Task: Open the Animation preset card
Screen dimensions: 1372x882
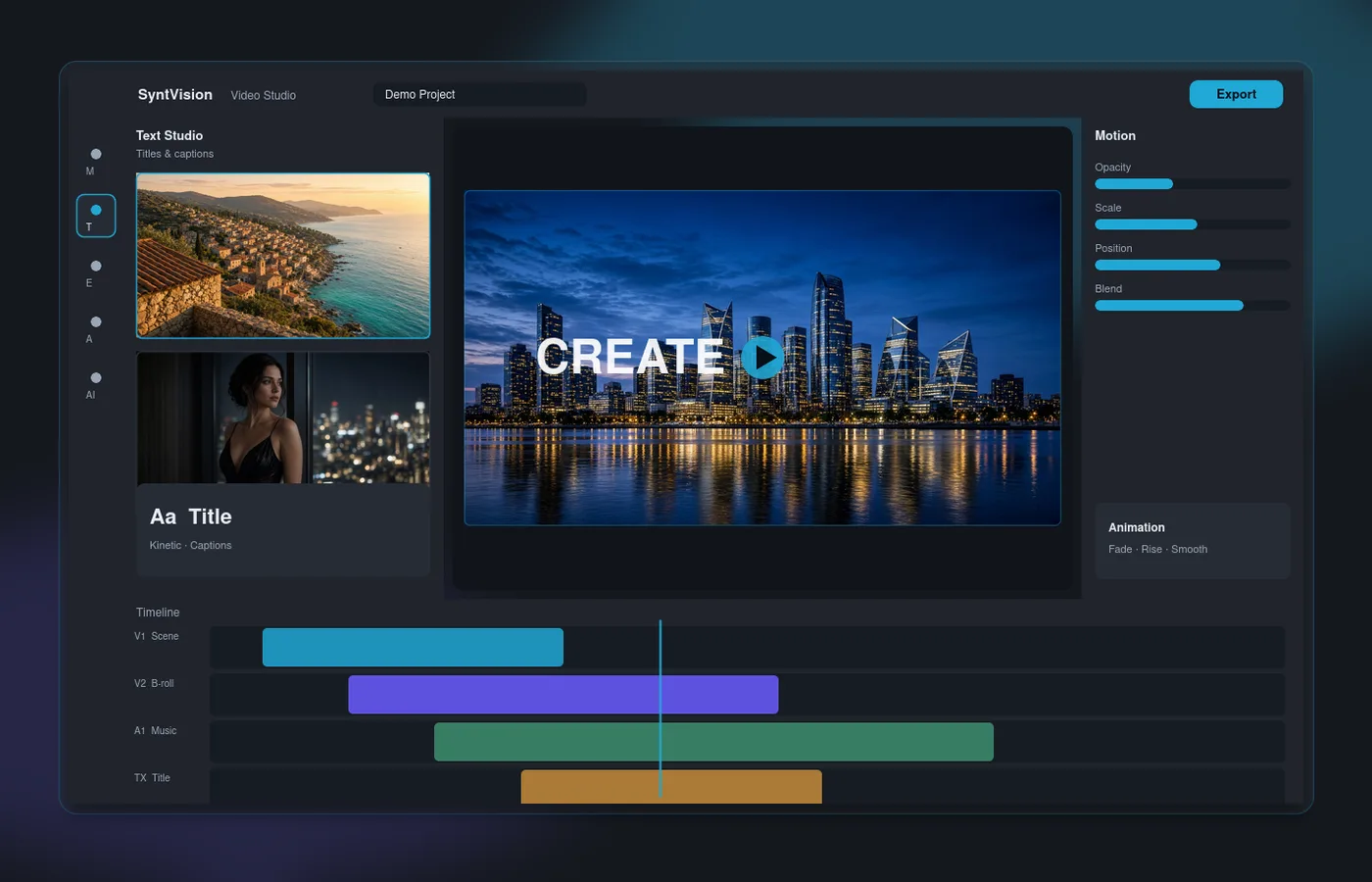Action: tap(1192, 540)
